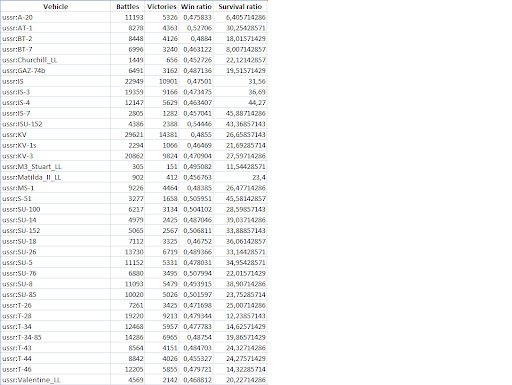Select the ussr:BT-7 vehicle cell
Viewport: 512px width, 385px height.
pyautogui.click(x=55, y=49)
